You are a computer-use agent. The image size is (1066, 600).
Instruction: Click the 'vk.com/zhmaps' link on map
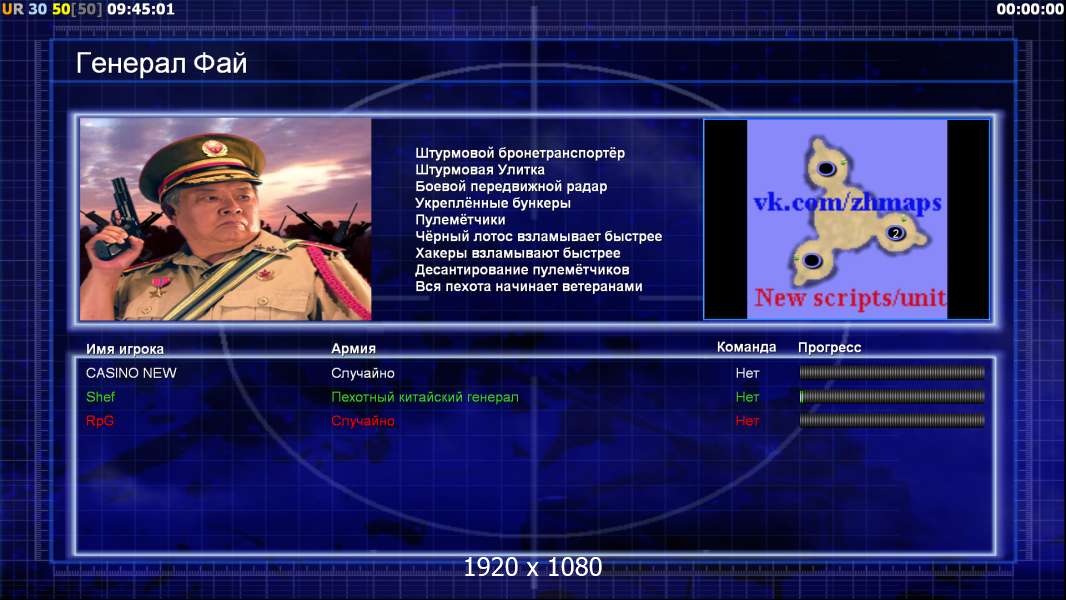[847, 202]
